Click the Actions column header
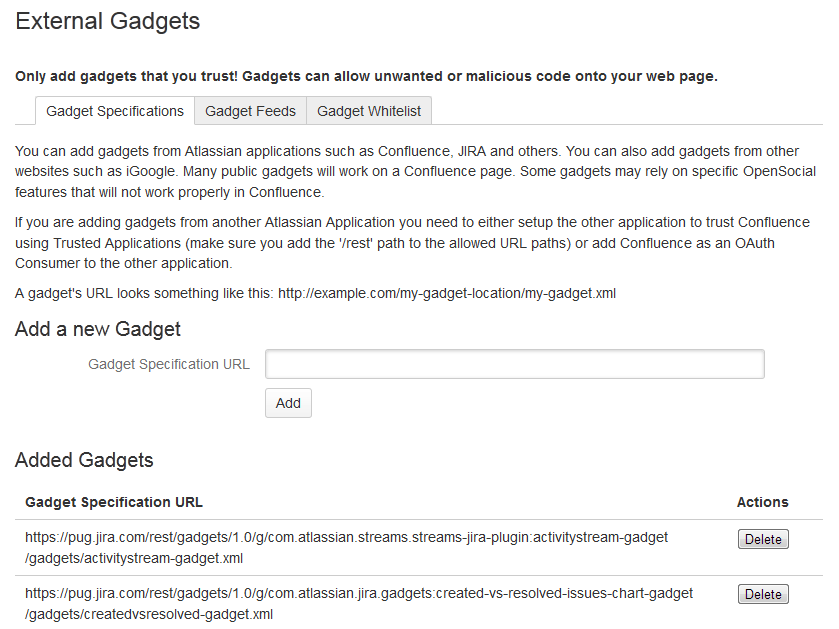The image size is (839, 629). pyautogui.click(x=762, y=502)
